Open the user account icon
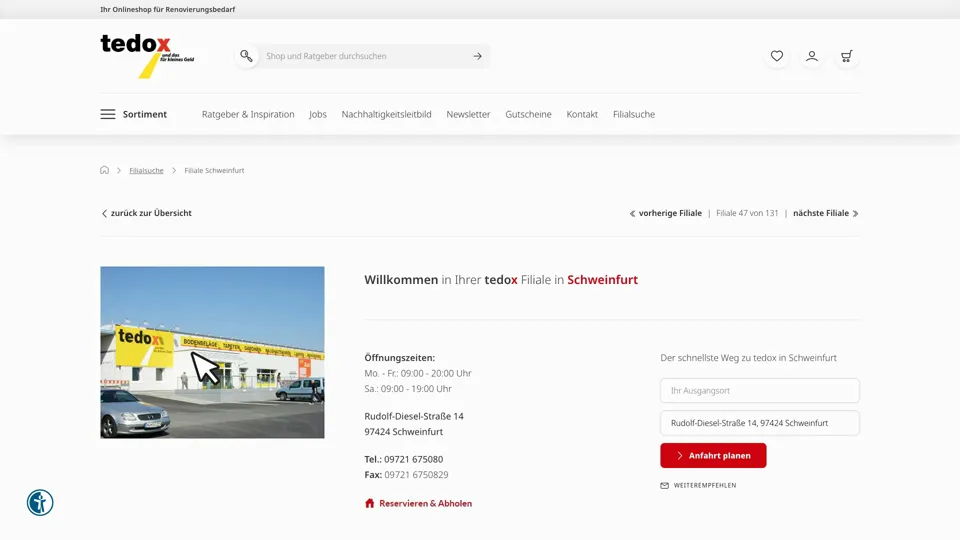The height and width of the screenshot is (540, 960). (x=812, y=56)
